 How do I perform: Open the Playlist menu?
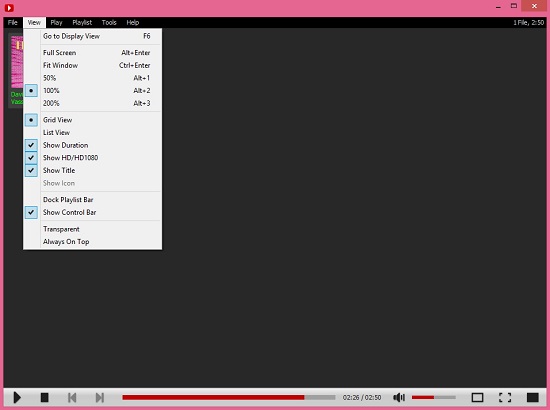coord(82,22)
